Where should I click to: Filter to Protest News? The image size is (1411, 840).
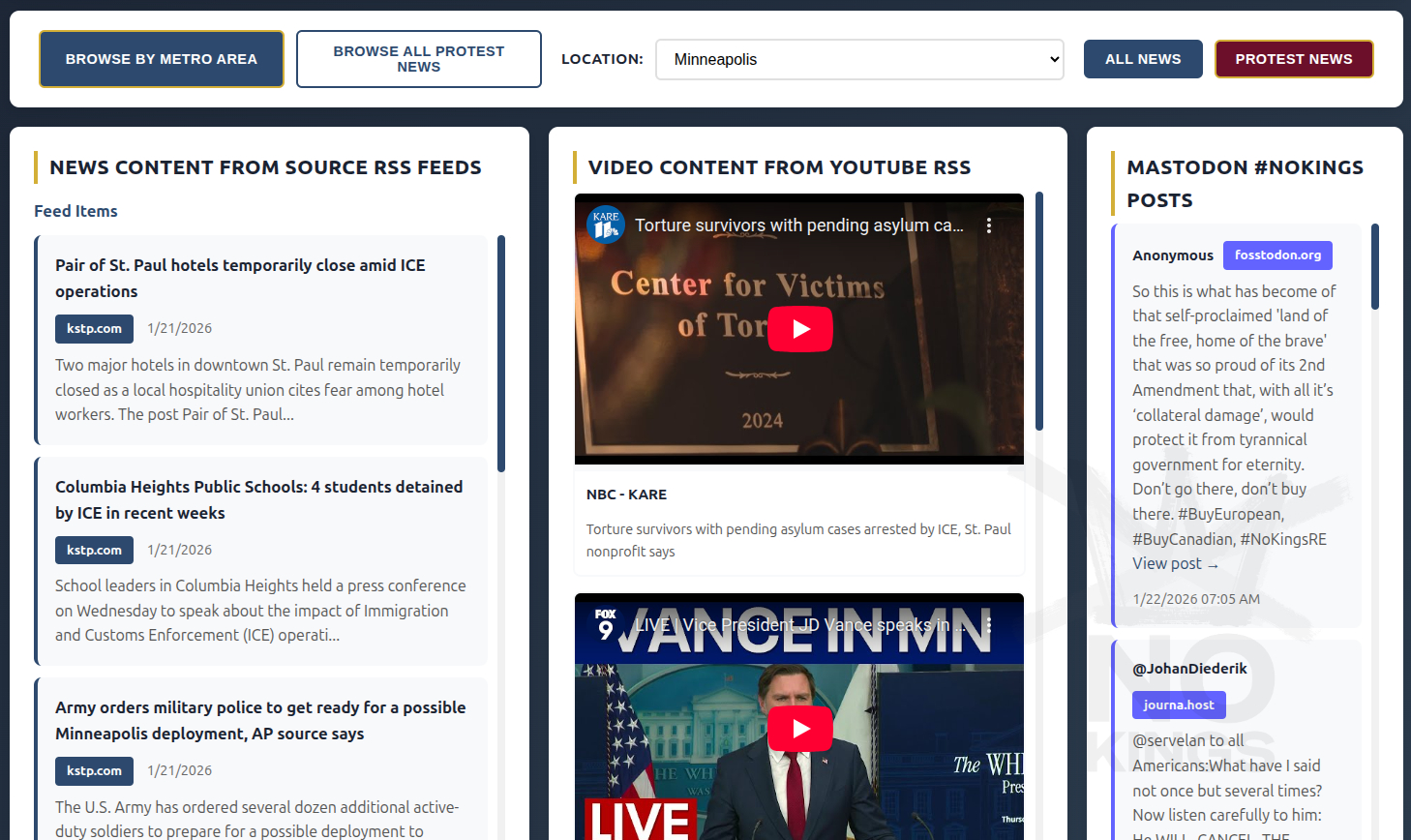[1293, 59]
